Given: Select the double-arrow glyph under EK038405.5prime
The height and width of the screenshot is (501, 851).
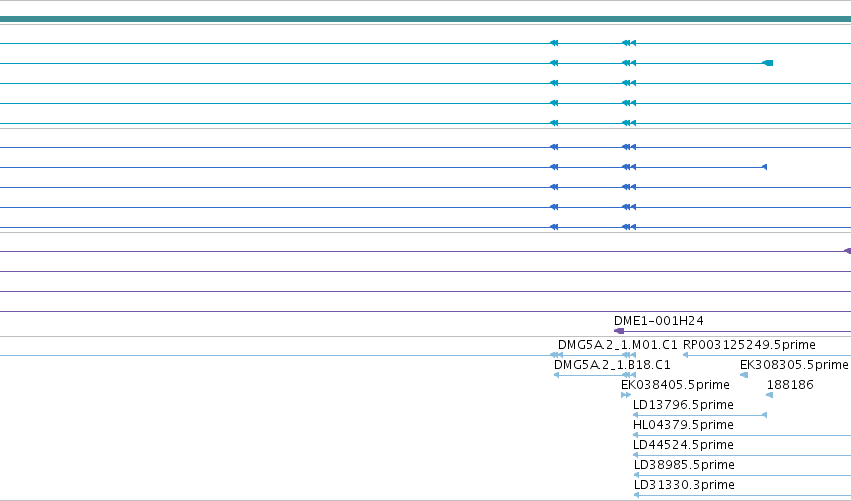Looking at the screenshot, I should pos(626,395).
